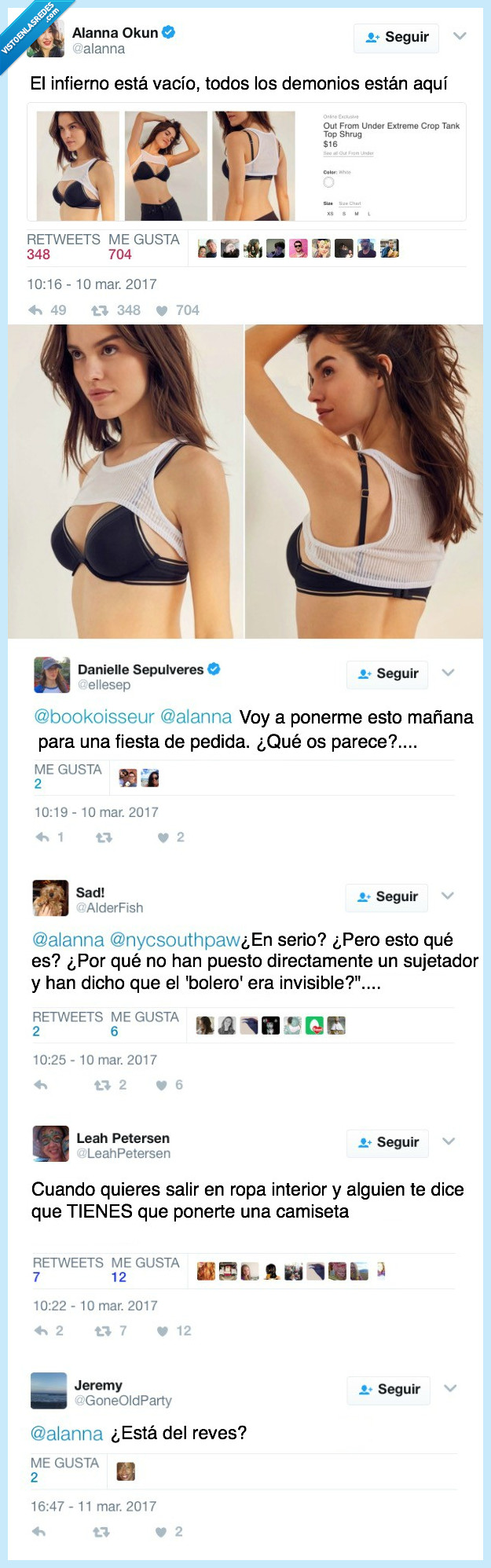The width and height of the screenshot is (491, 1568).
Task: Retweet Alanna Okun's tweet with 348 retweets
Action: pos(99,310)
